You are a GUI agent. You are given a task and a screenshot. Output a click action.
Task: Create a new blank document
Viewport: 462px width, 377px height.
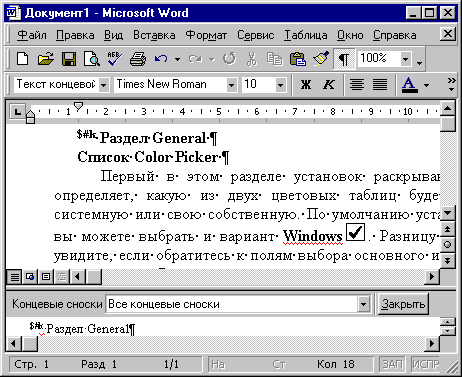pos(23,59)
